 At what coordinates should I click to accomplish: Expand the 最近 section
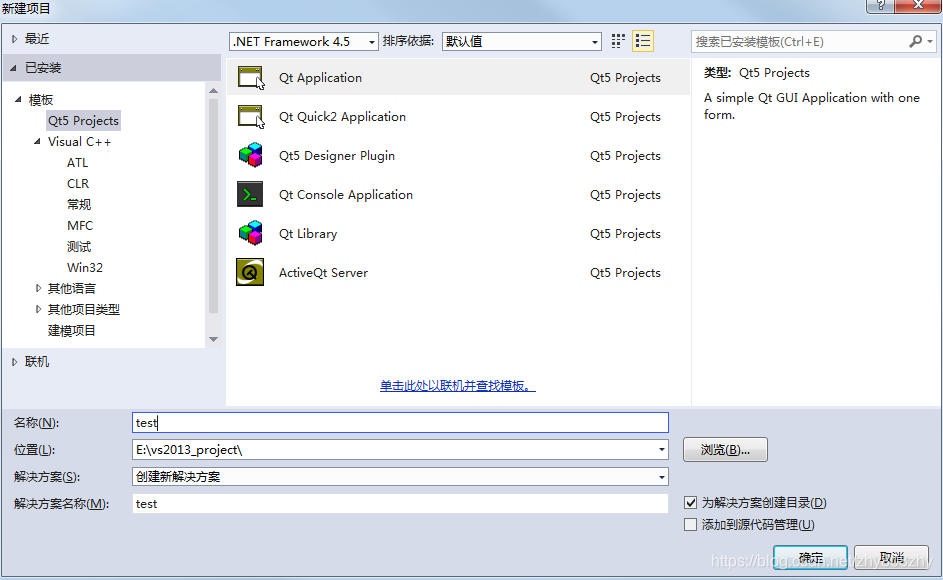click(14, 39)
